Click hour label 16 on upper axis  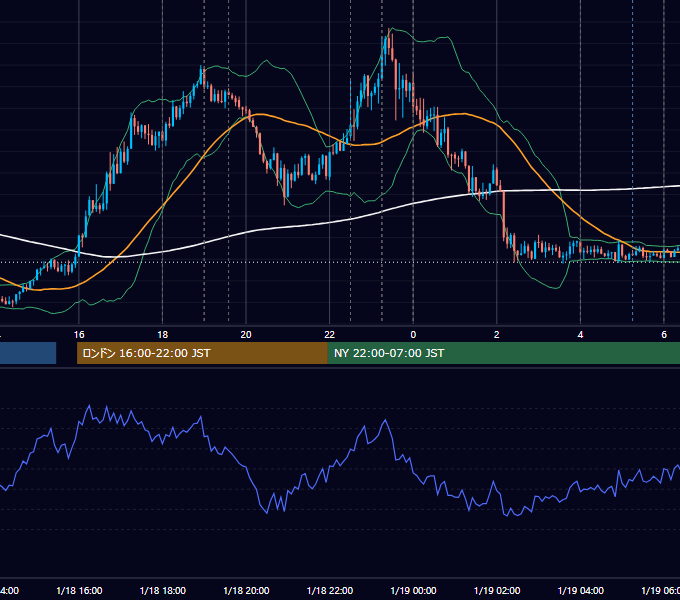[79, 335]
